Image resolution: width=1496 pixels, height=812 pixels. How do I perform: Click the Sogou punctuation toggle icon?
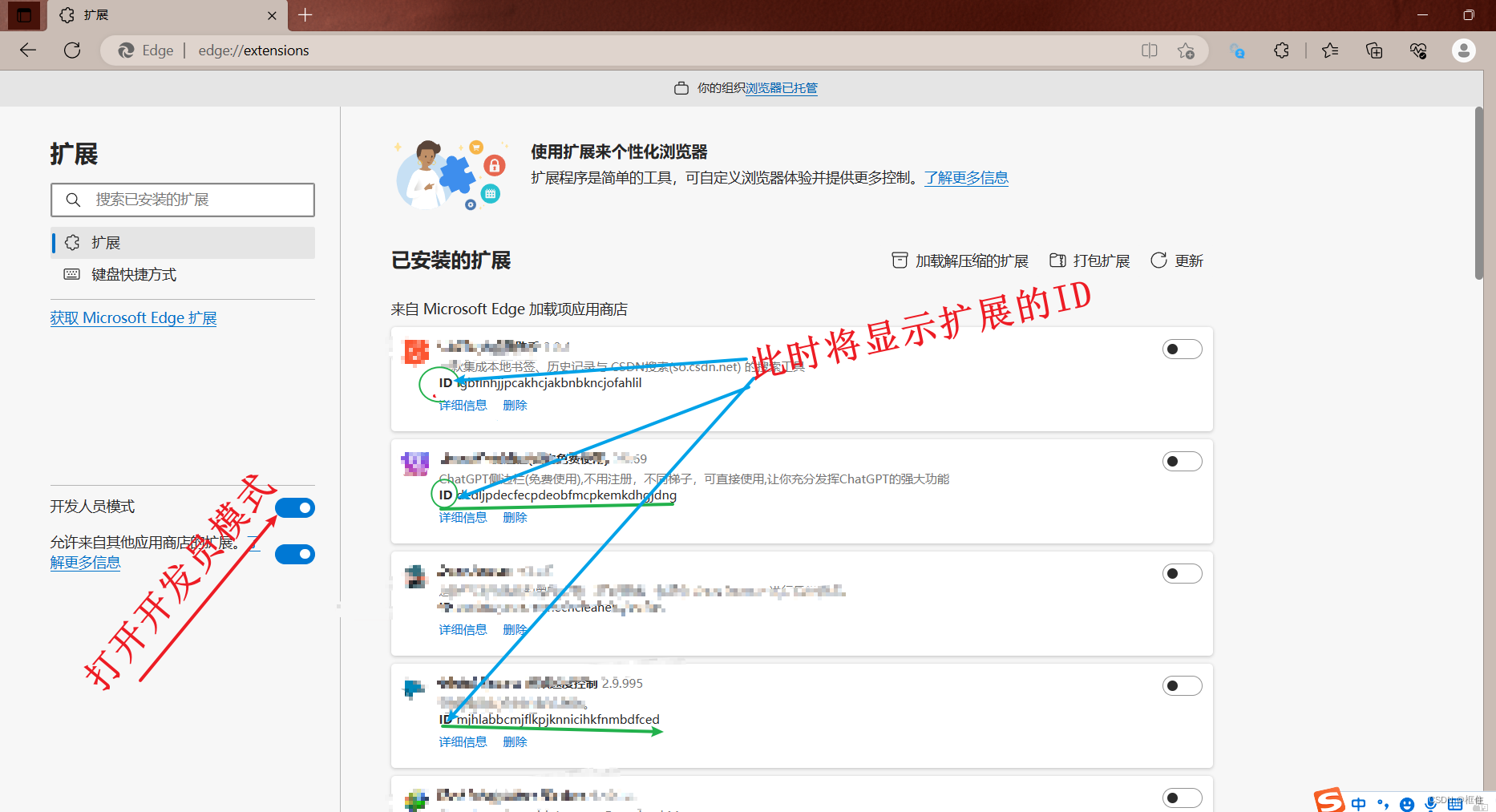(1383, 804)
